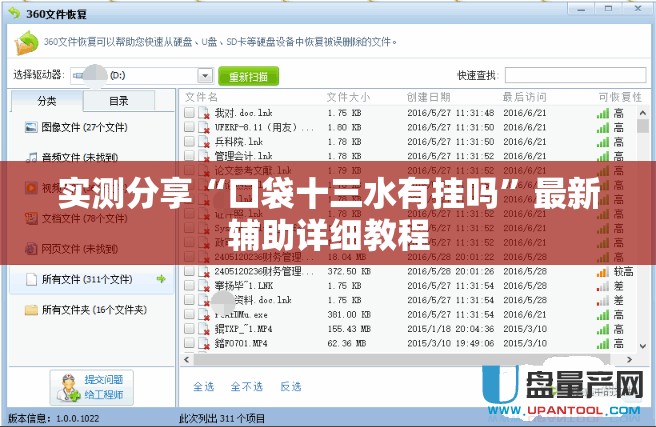Click the green arrow beside 所有文件

click(161, 279)
